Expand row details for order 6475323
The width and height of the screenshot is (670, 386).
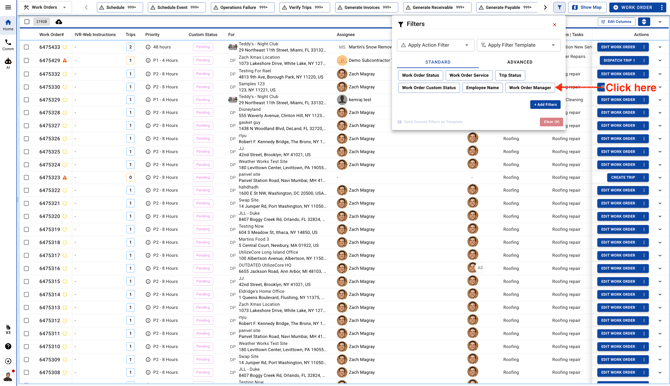[660, 177]
